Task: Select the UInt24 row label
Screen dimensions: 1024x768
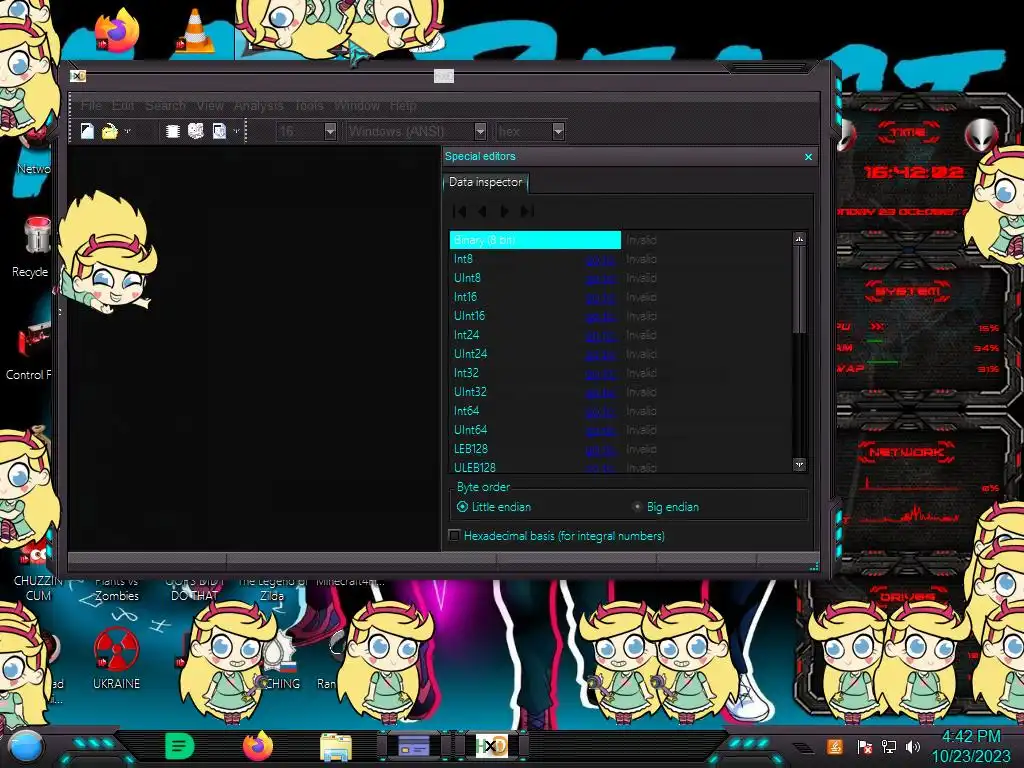Action: coord(470,354)
